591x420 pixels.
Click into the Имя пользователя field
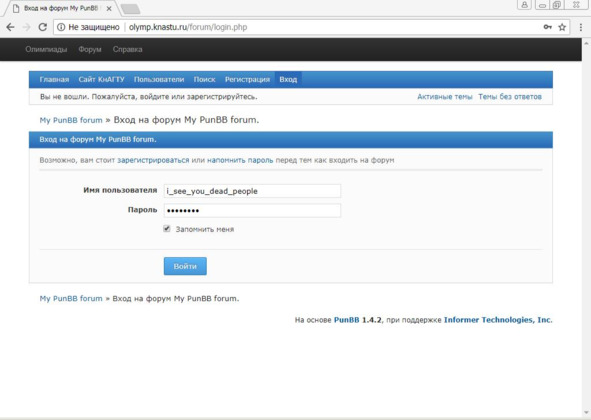coord(252,191)
